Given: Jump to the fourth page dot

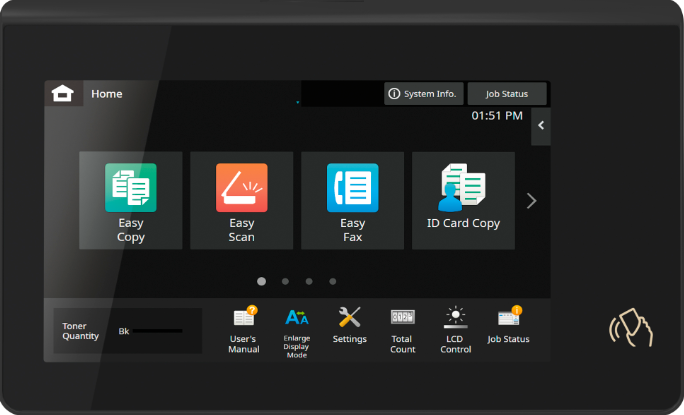Looking at the screenshot, I should click(x=333, y=282).
